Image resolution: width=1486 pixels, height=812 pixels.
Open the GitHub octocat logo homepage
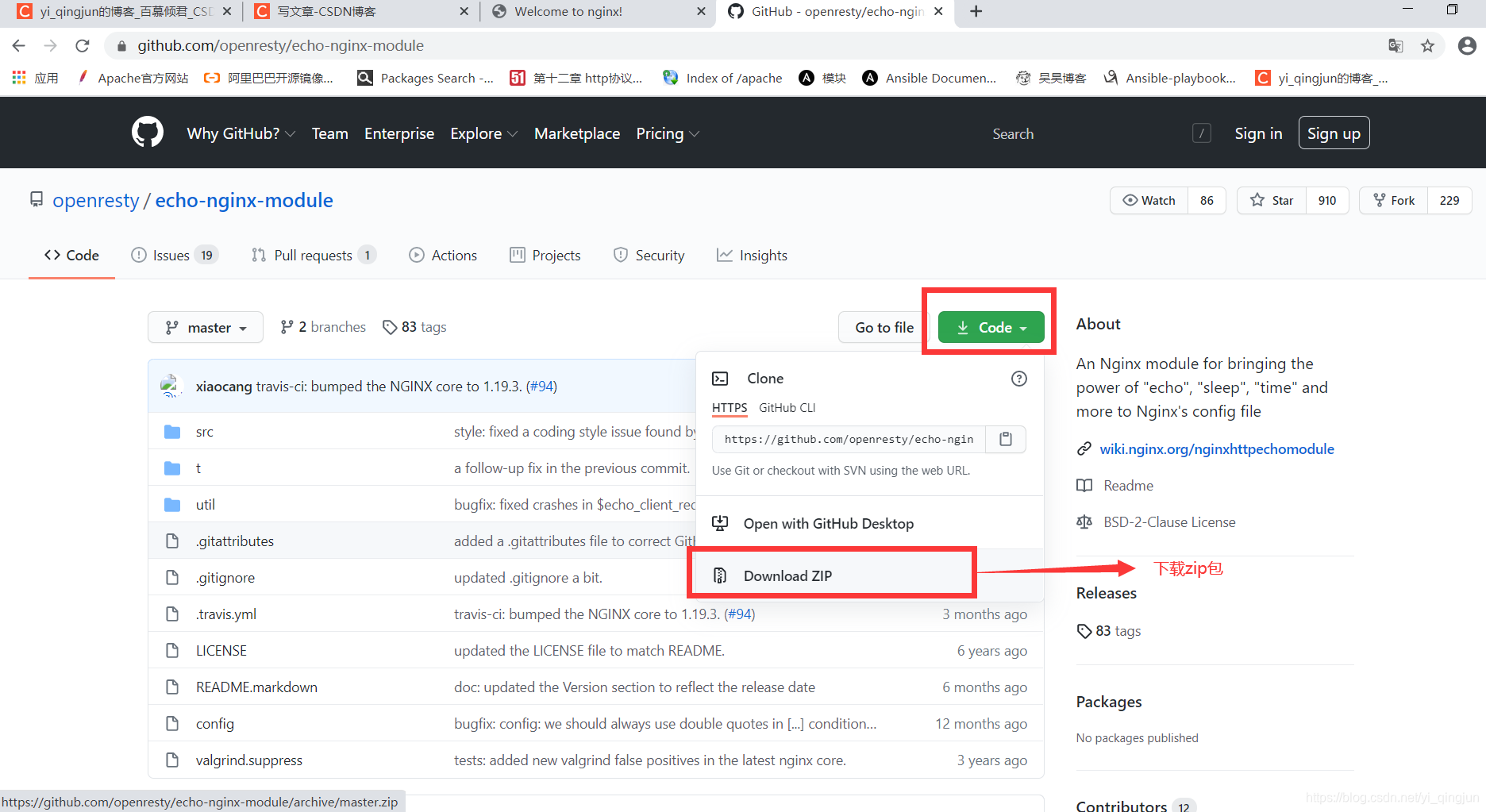(148, 133)
